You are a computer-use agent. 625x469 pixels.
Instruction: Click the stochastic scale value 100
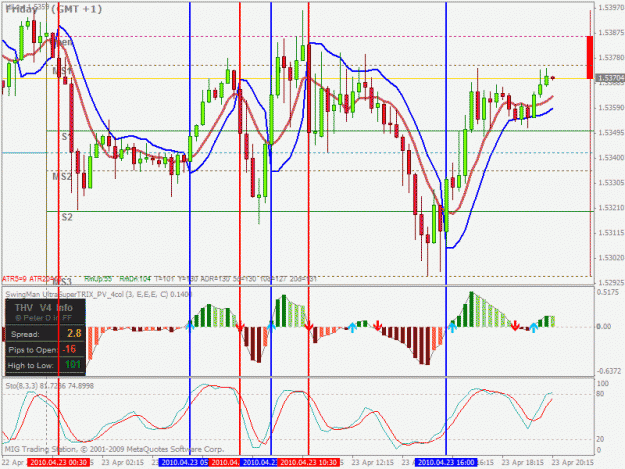coord(603,383)
